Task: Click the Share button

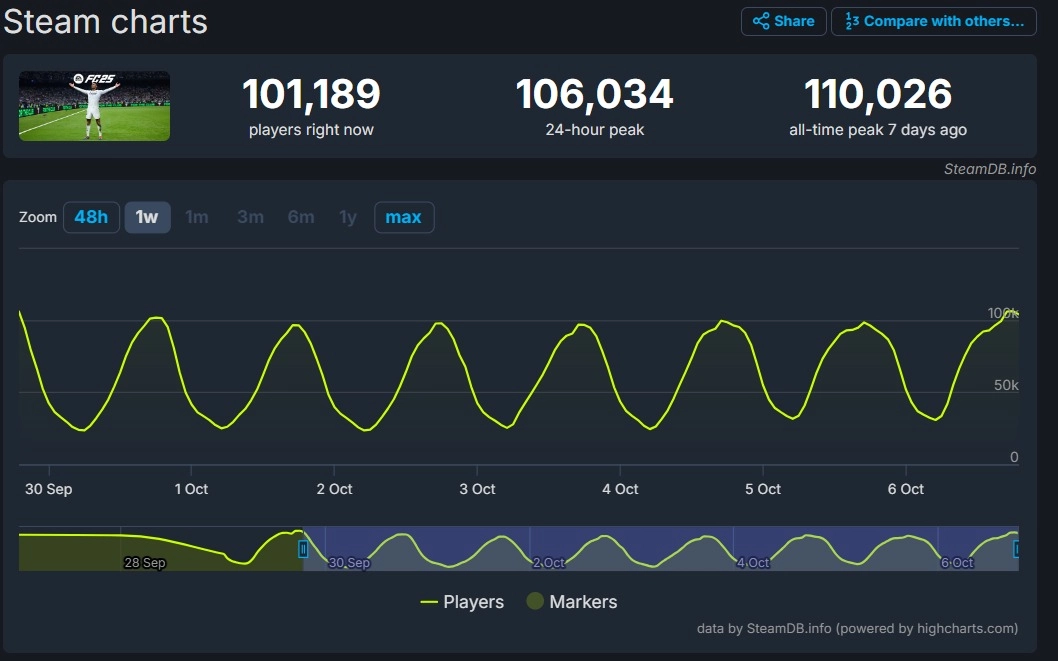Action: click(x=783, y=22)
